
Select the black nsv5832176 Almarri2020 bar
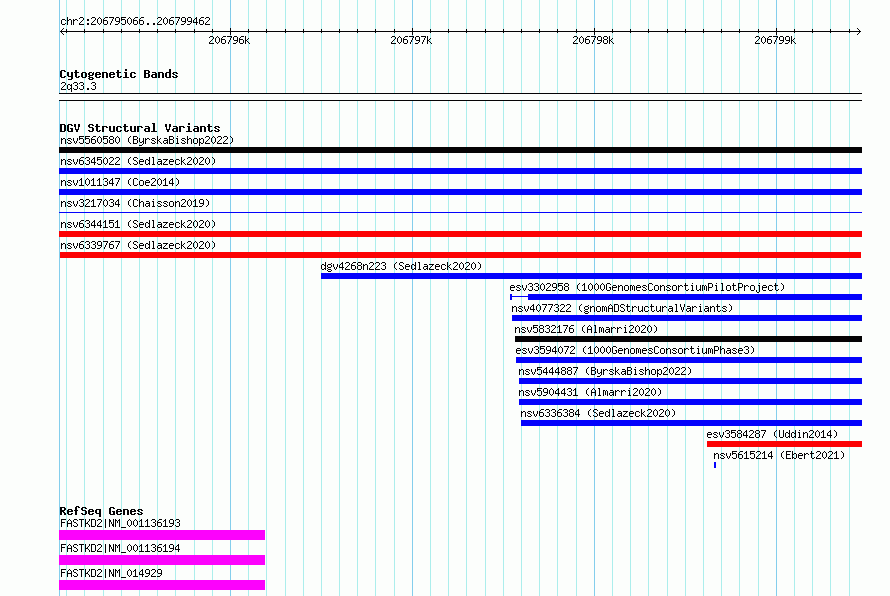click(x=689, y=339)
